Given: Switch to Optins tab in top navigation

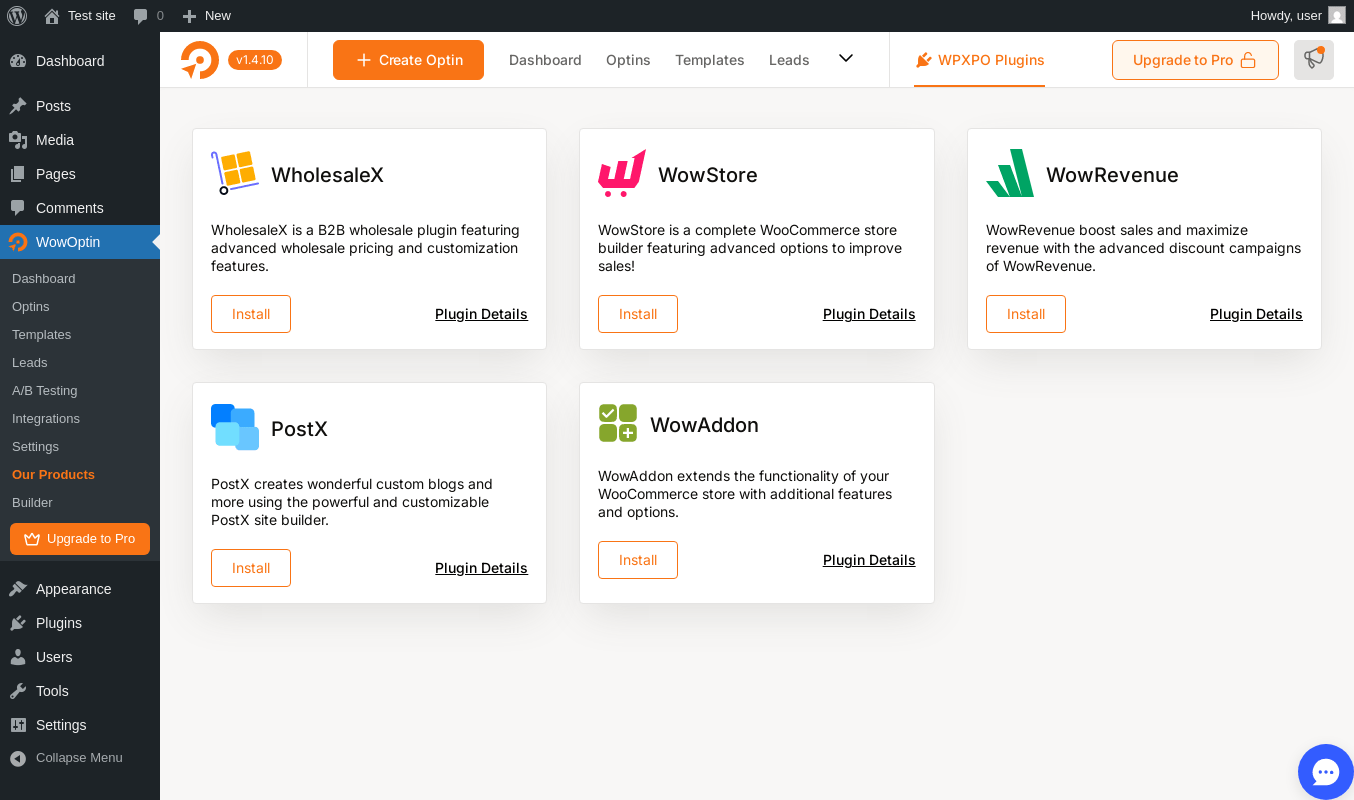Looking at the screenshot, I should [x=628, y=60].
